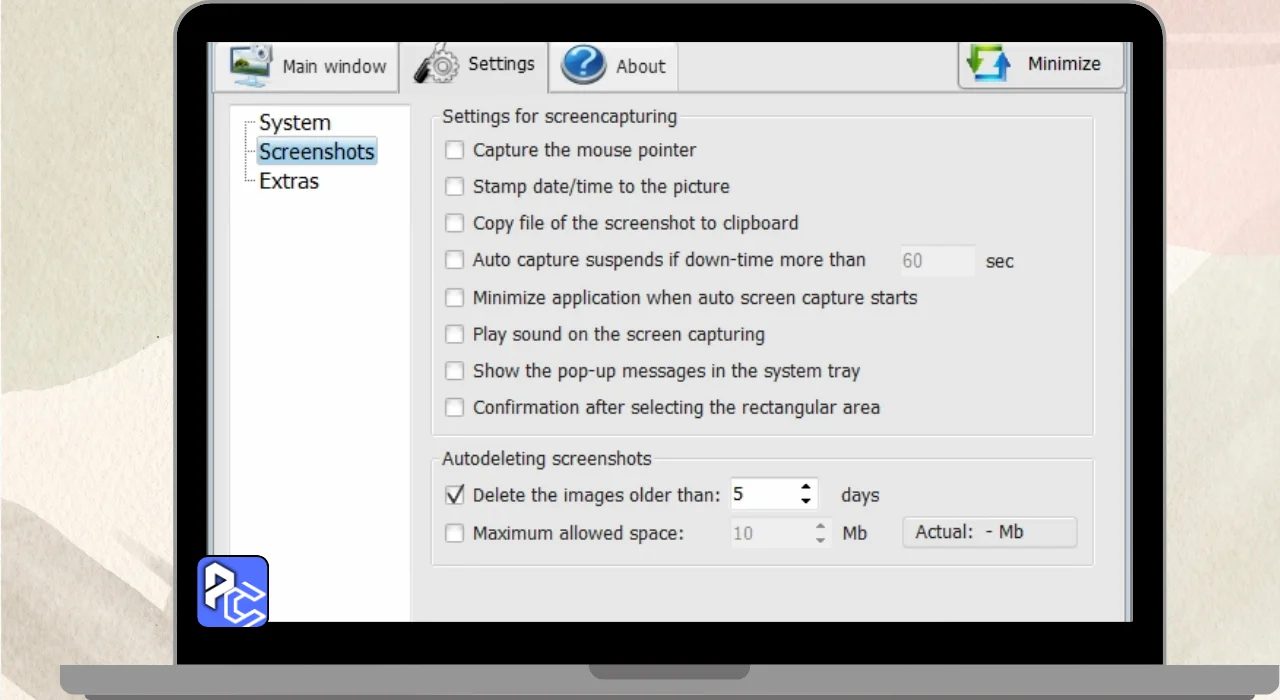The height and width of the screenshot is (700, 1280).
Task: Enable Show the pop-up messages in tray
Action: coord(455,371)
